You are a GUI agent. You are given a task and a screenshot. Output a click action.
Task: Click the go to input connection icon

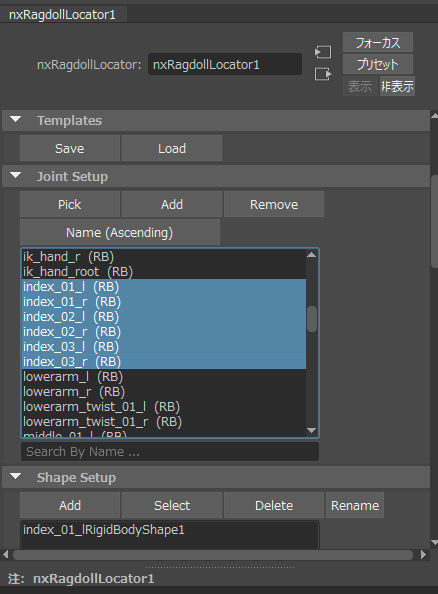click(x=323, y=52)
